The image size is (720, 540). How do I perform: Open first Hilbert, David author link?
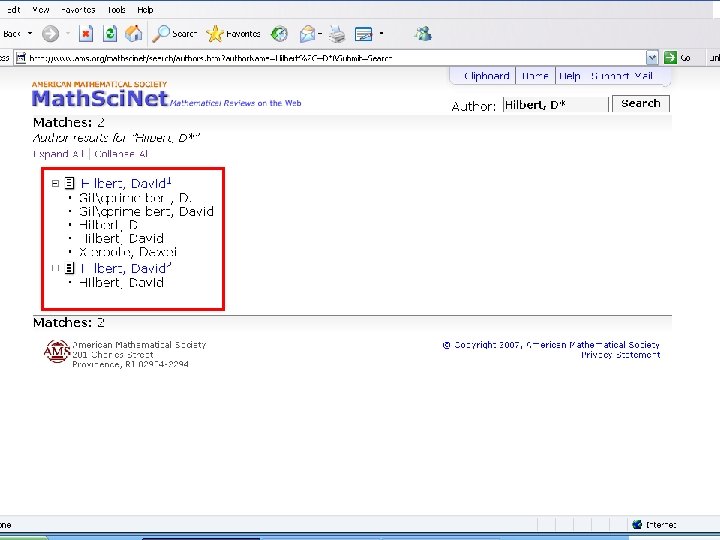125,183
